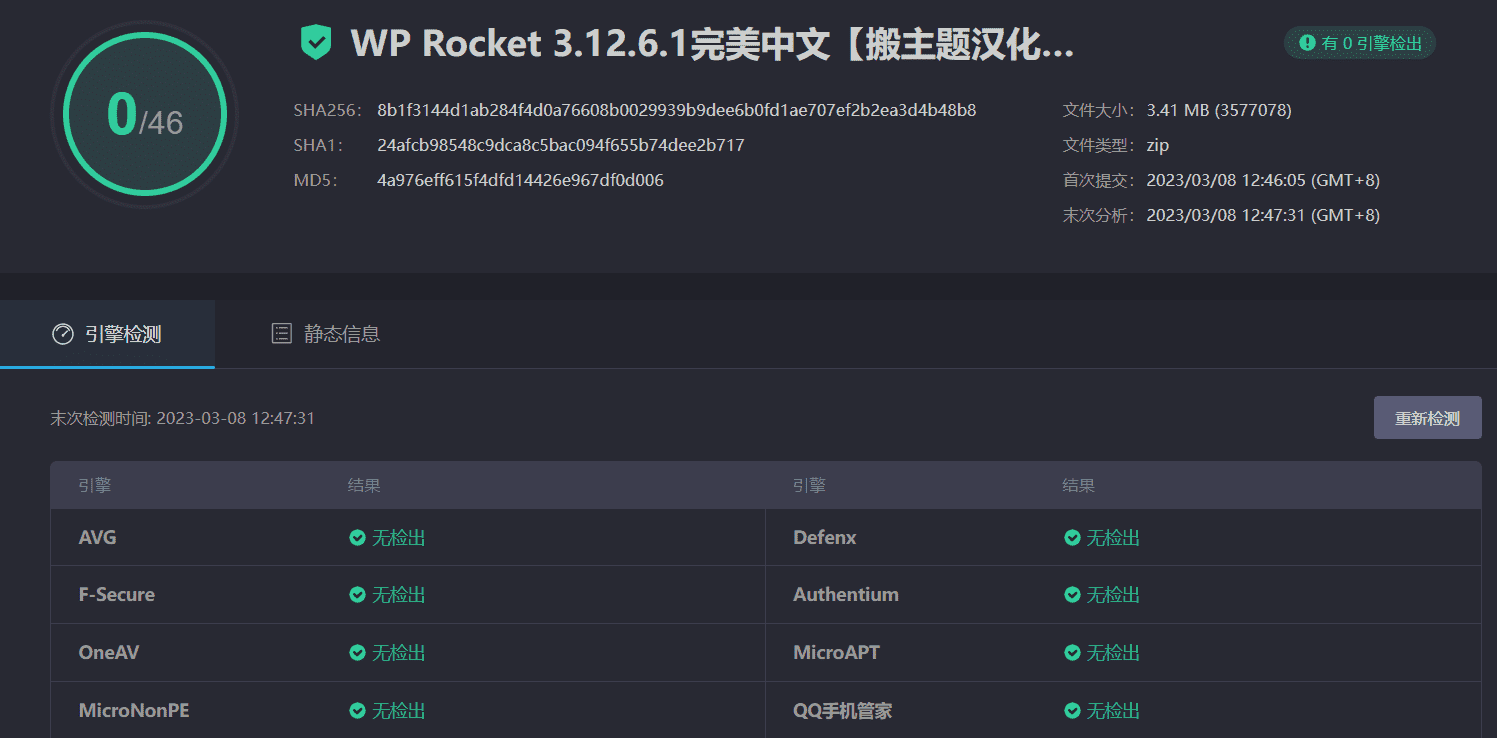Click the Authentium engine name
This screenshot has height=738, width=1497.
coord(846,595)
